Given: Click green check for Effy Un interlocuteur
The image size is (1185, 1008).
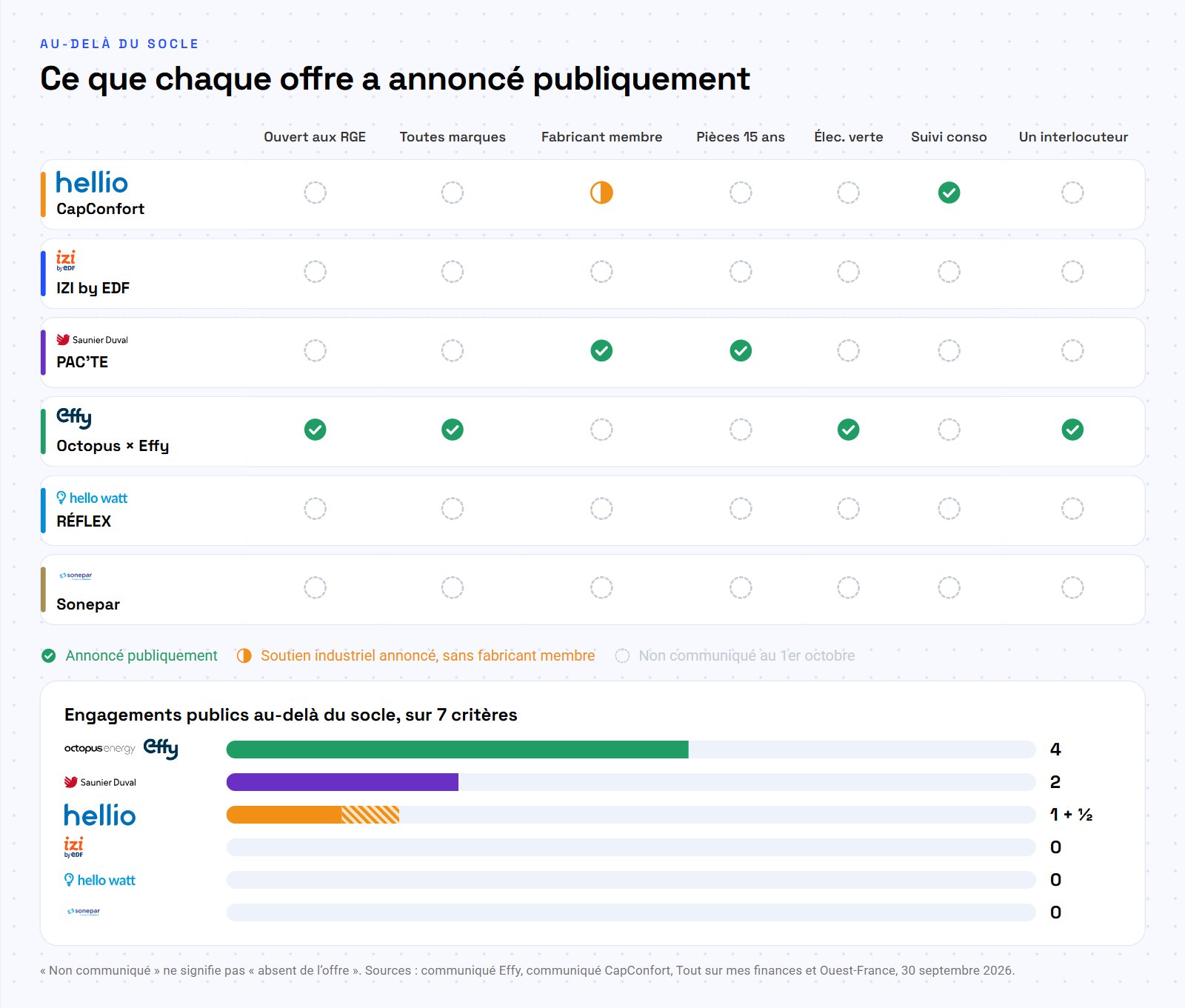Looking at the screenshot, I should pos(1072,430).
